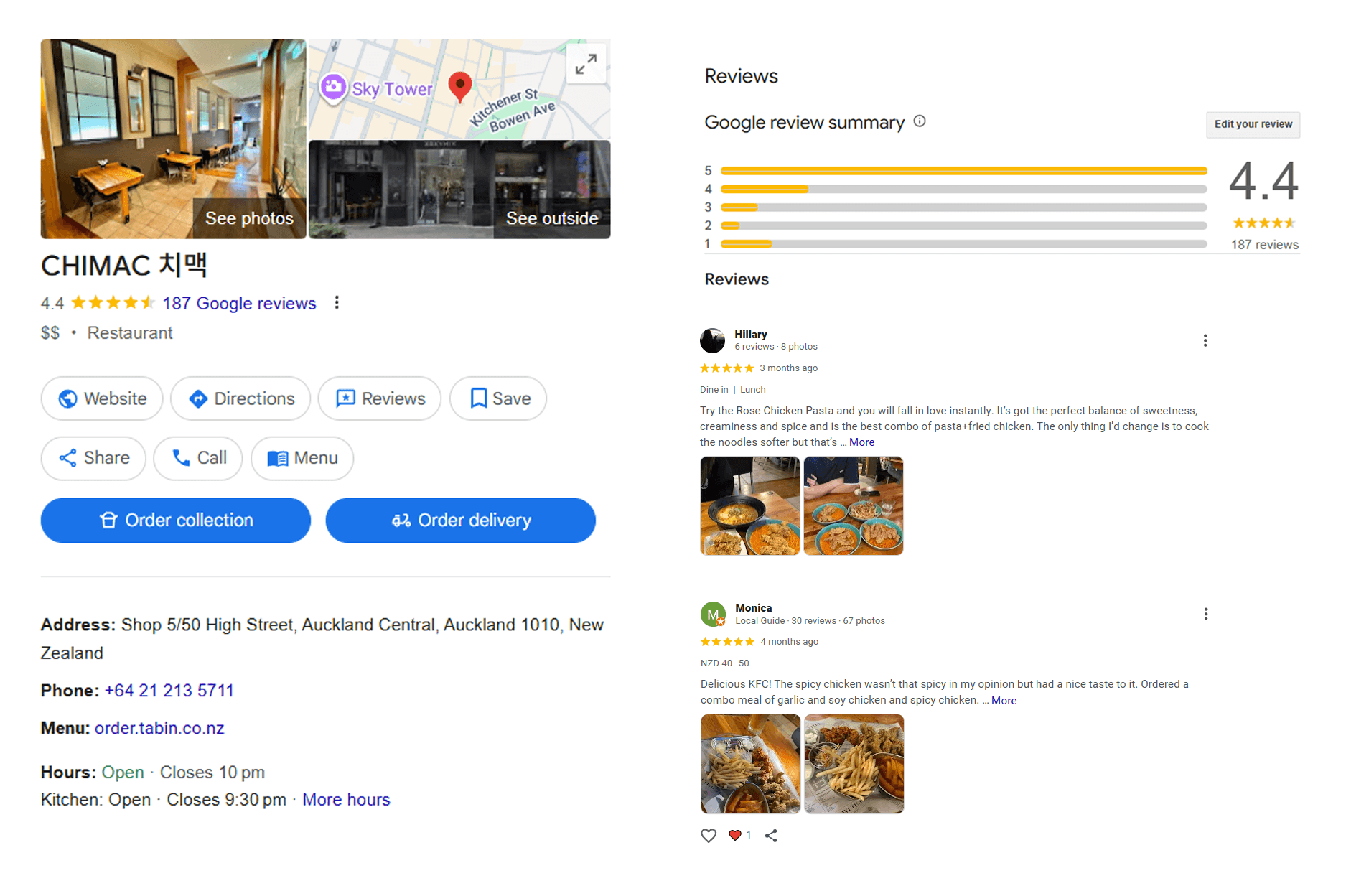Filter by 1-star rating bar
The height and width of the screenshot is (896, 1346).
[x=964, y=244]
